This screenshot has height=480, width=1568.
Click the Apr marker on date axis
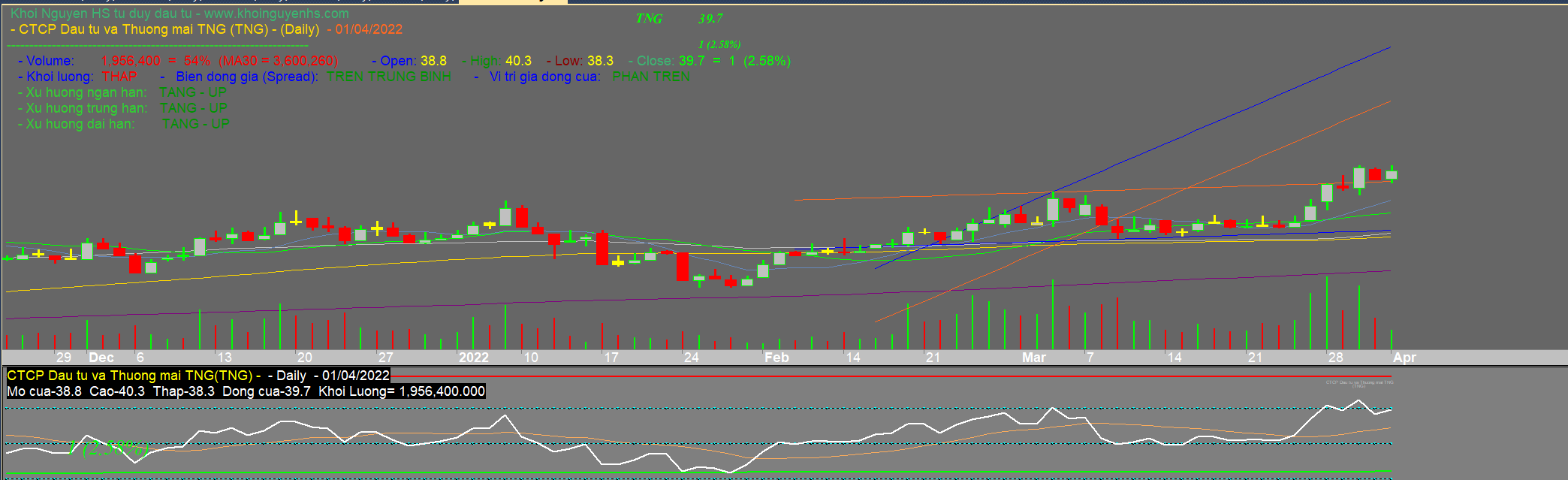point(1404,358)
